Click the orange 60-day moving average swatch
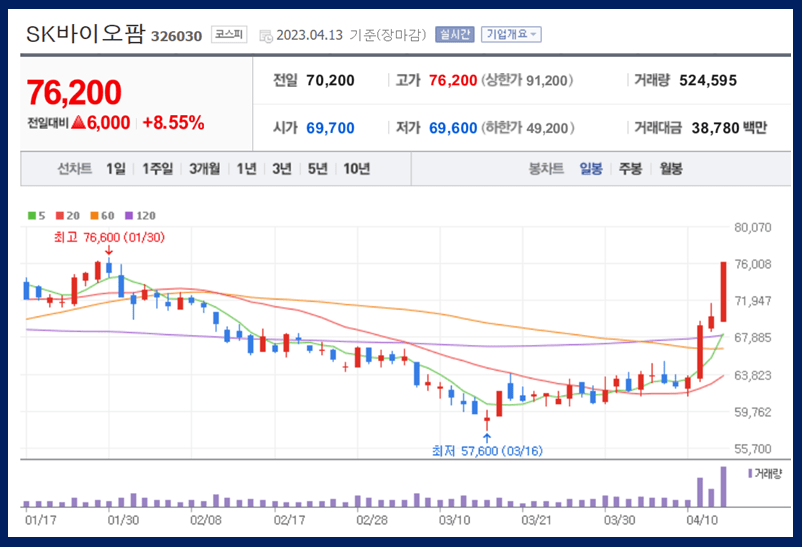Image resolution: width=802 pixels, height=547 pixels. click(x=94, y=216)
